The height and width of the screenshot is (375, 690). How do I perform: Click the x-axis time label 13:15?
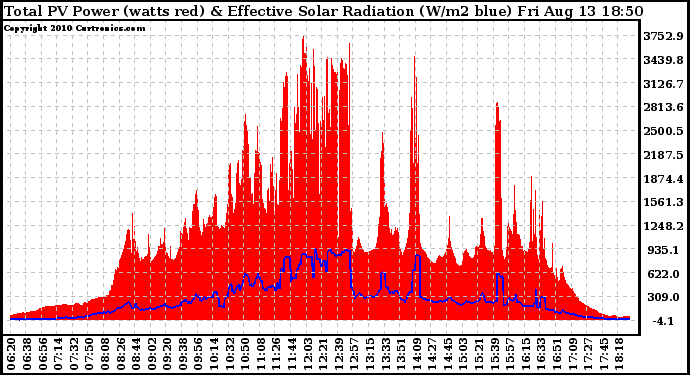371,354
